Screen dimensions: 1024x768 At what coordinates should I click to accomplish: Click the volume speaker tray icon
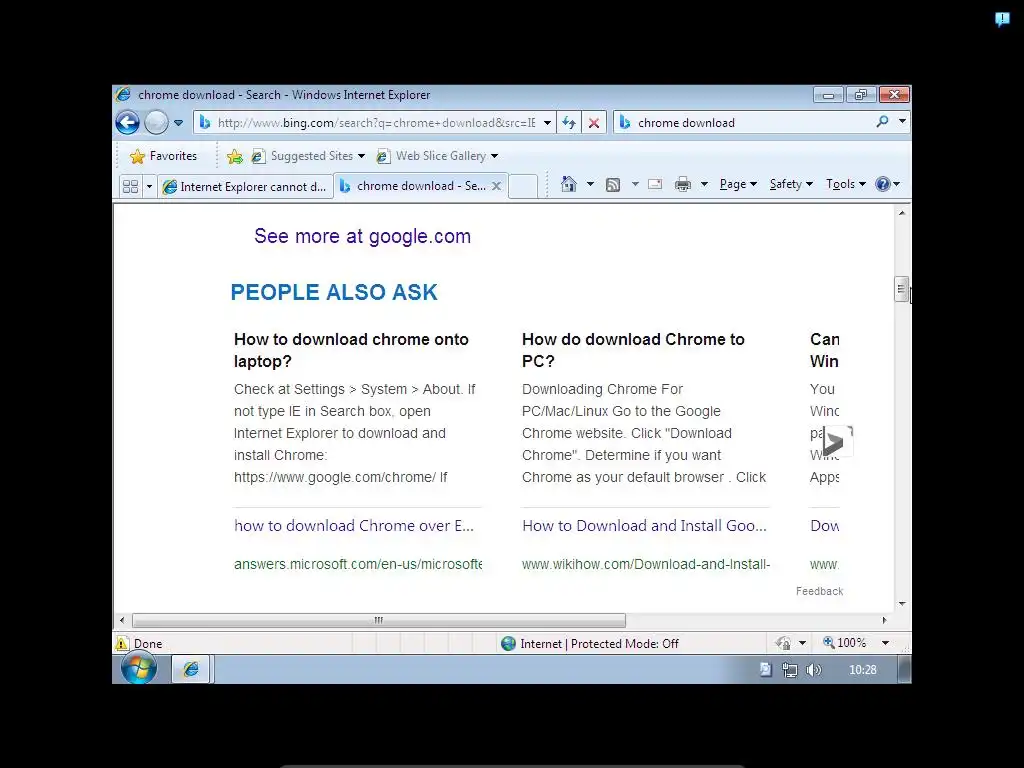814,669
